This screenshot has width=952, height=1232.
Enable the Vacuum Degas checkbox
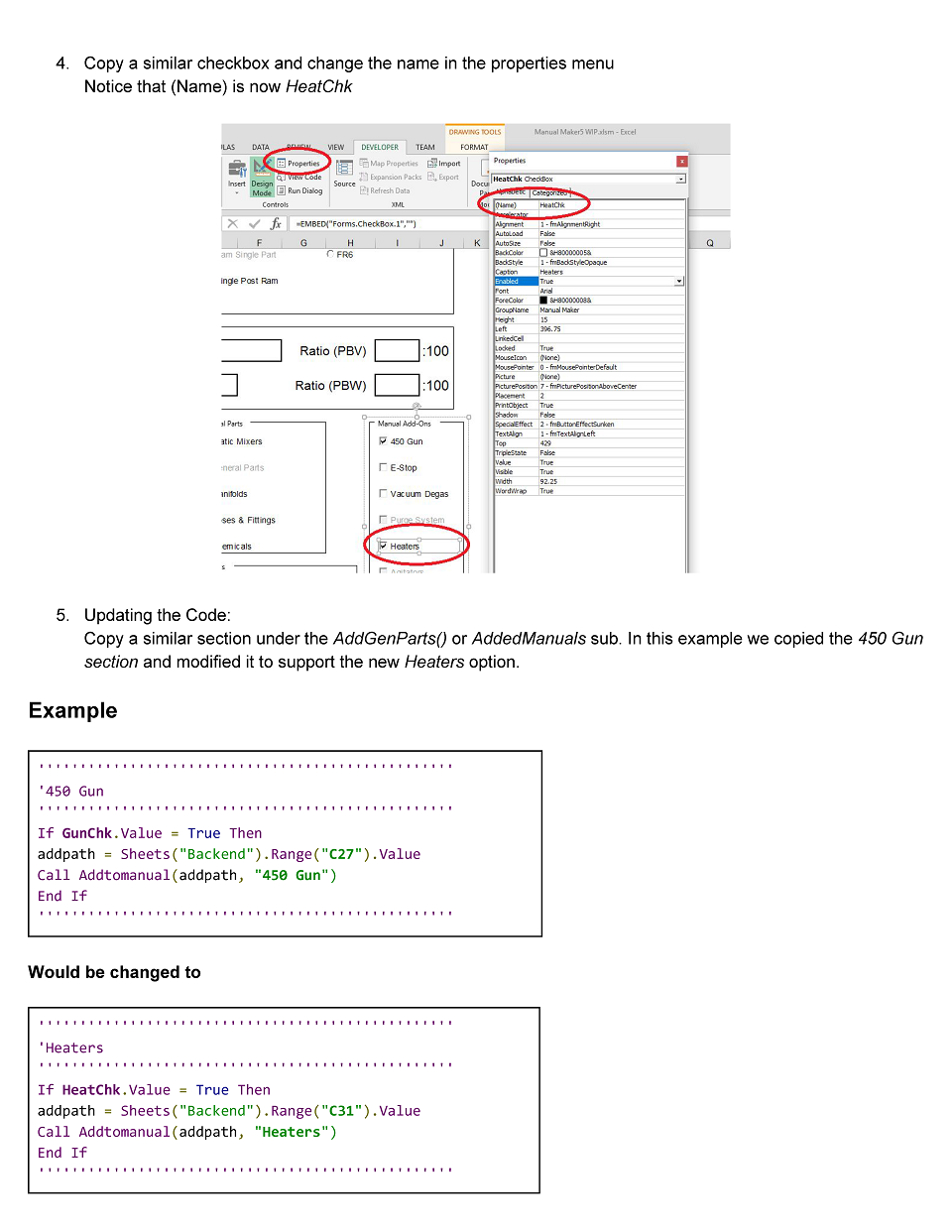coord(384,493)
